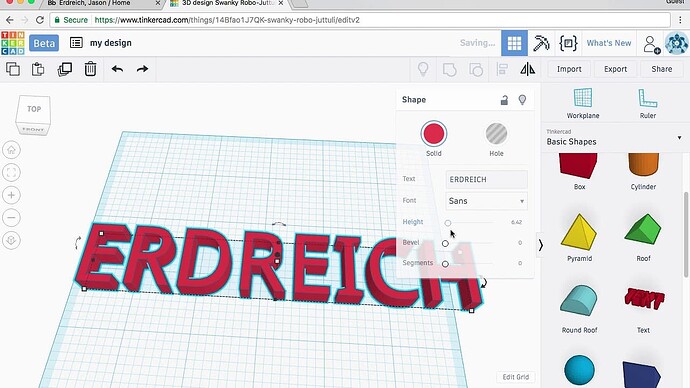Zoom in the workplane view
The height and width of the screenshot is (388, 690).
11,195
